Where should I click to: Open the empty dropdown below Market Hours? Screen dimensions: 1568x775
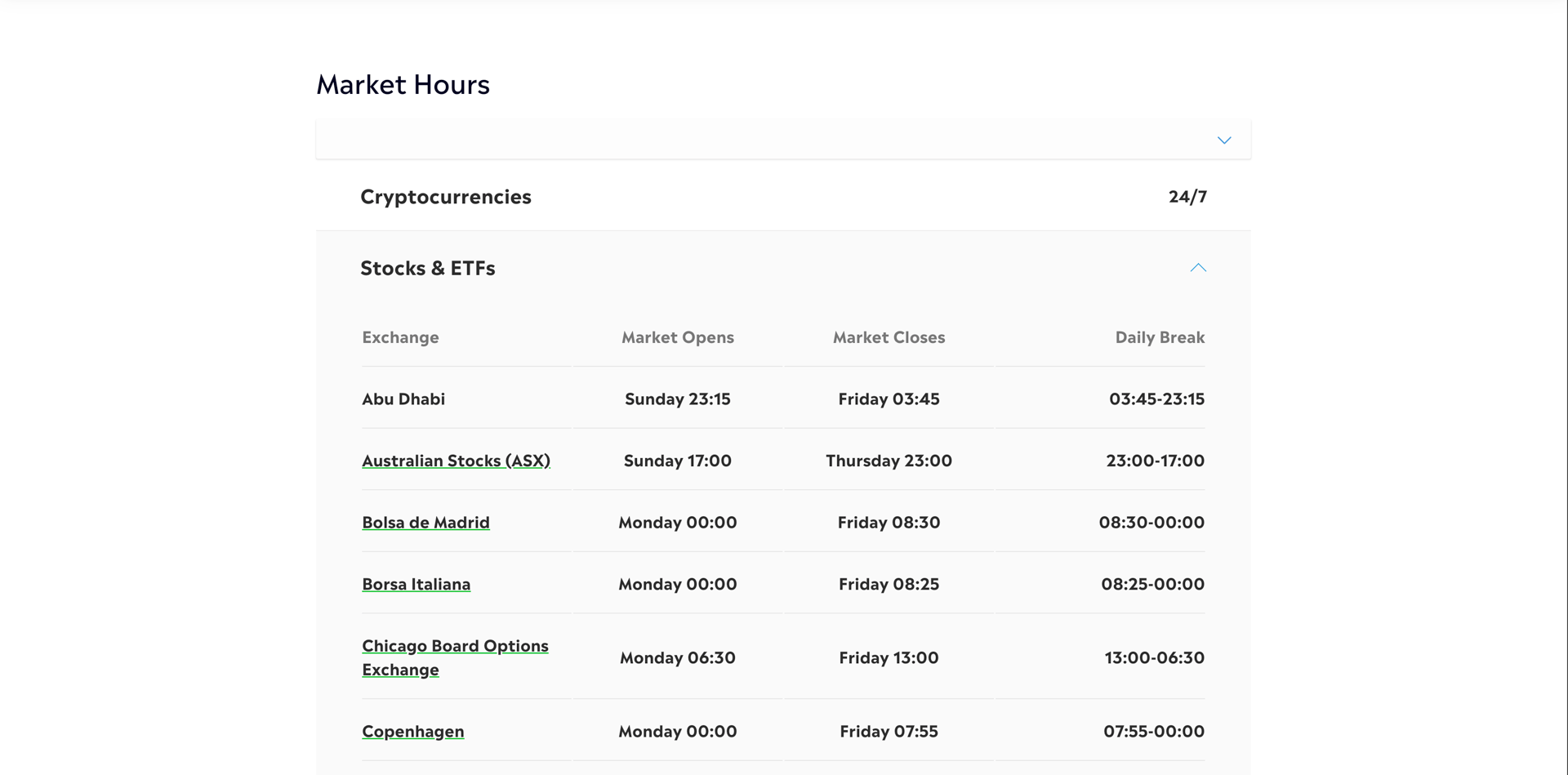point(783,140)
